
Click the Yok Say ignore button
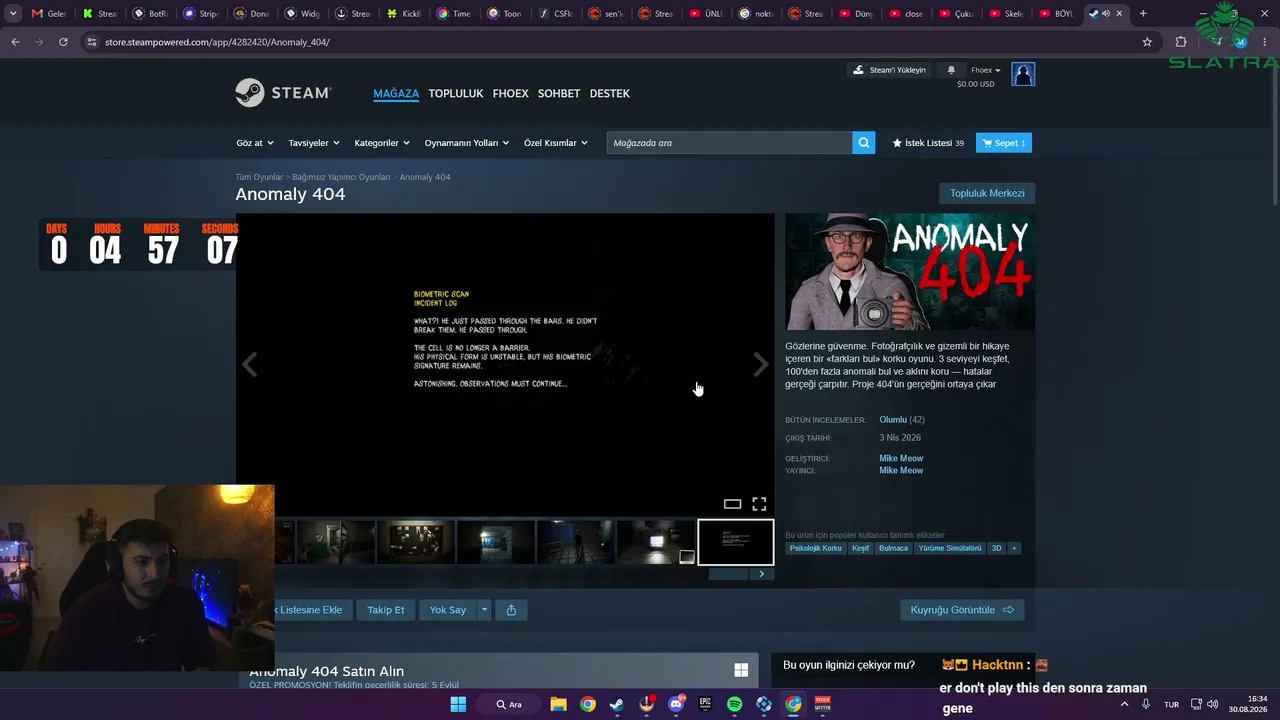tap(448, 610)
